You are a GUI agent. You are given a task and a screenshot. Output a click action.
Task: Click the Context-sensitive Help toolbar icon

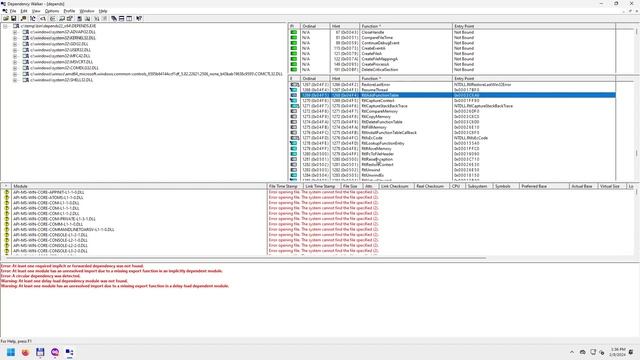[139, 18]
